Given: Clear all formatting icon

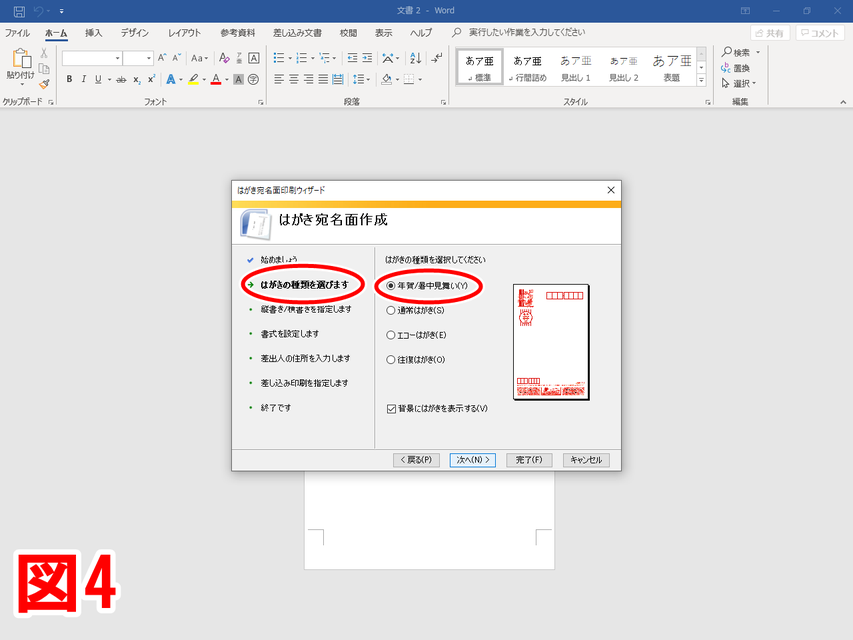Looking at the screenshot, I should tap(224, 58).
